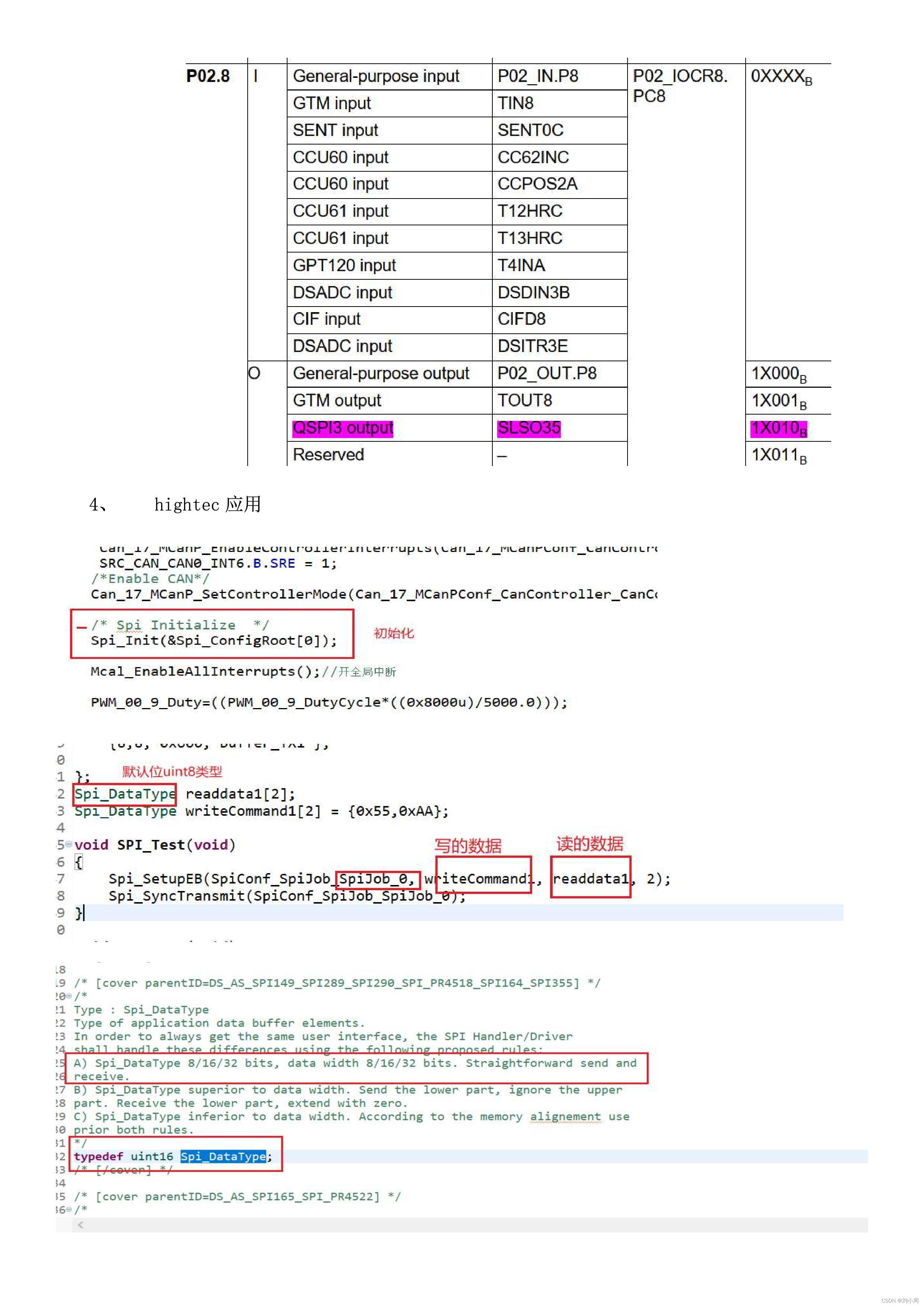Select the PWM_00_9_Duty assignment line
Viewport: 924px width, 1307px height.
pos(329,702)
